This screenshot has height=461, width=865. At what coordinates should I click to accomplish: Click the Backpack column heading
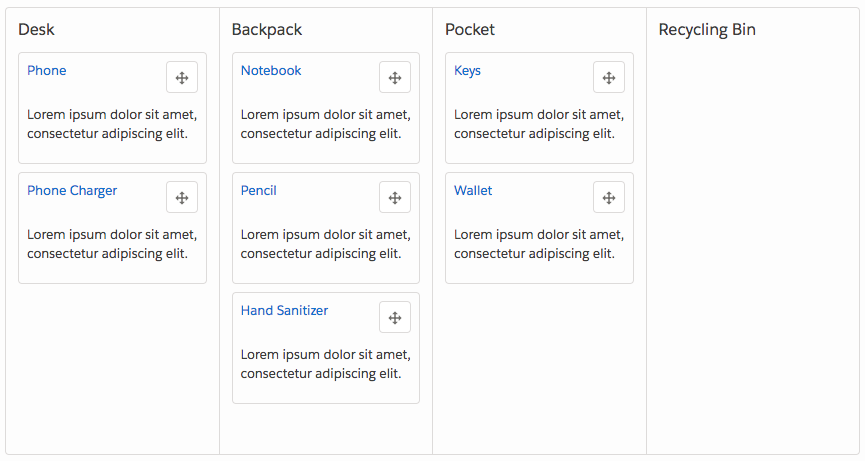(267, 30)
